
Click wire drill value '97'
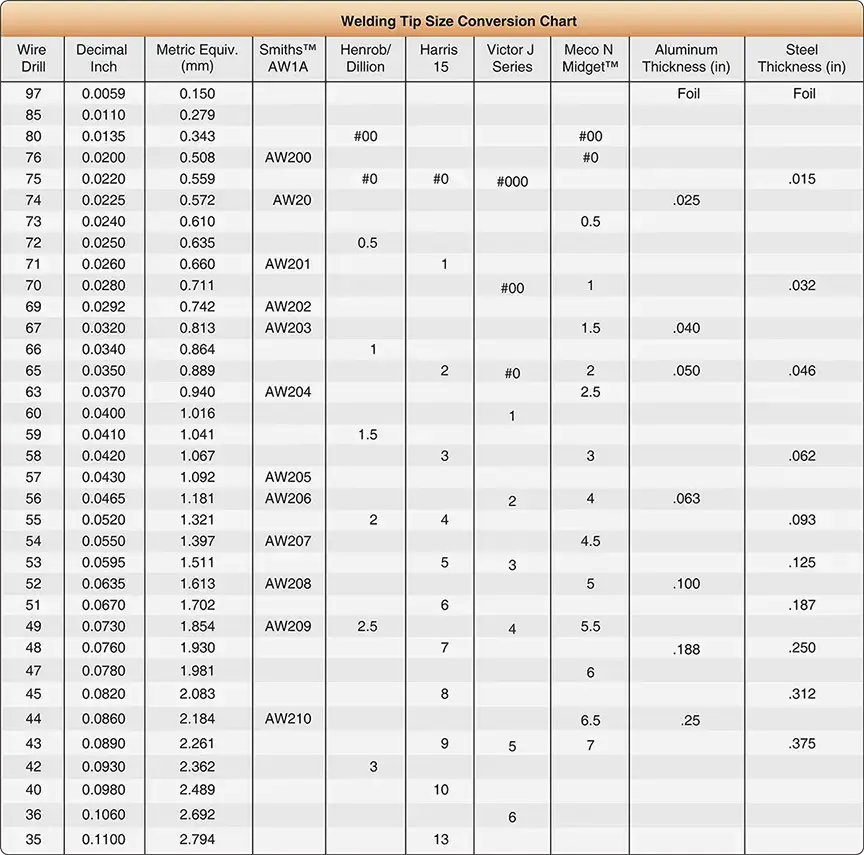click(x=33, y=94)
